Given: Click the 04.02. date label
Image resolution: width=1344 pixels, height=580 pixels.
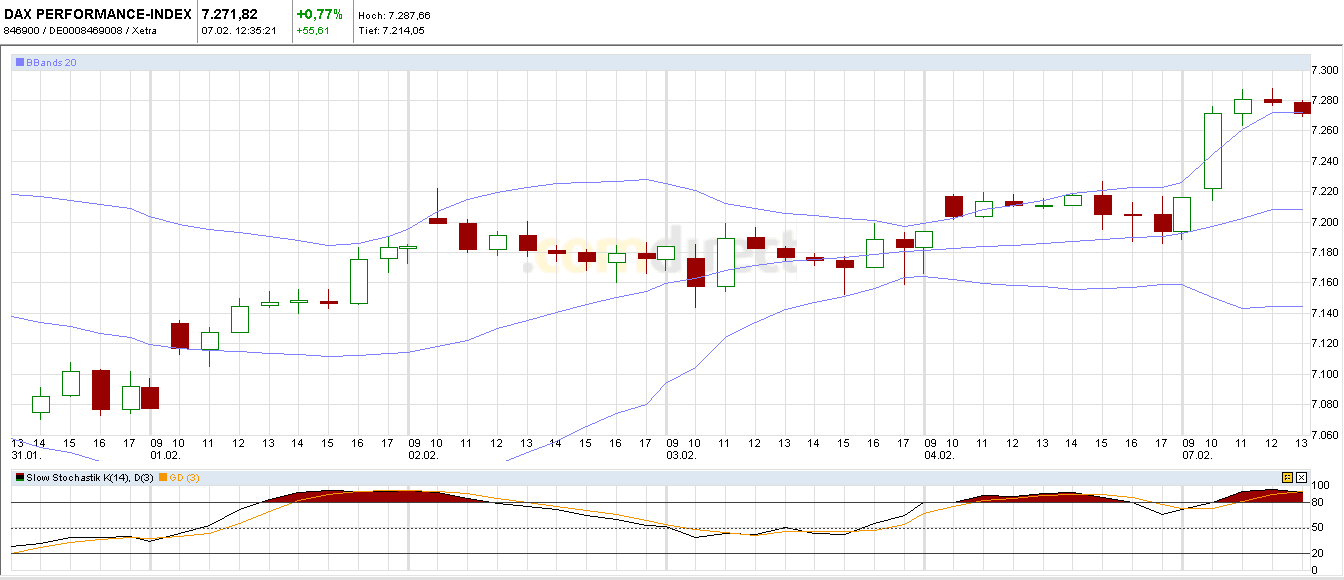Looking at the screenshot, I should tap(939, 455).
